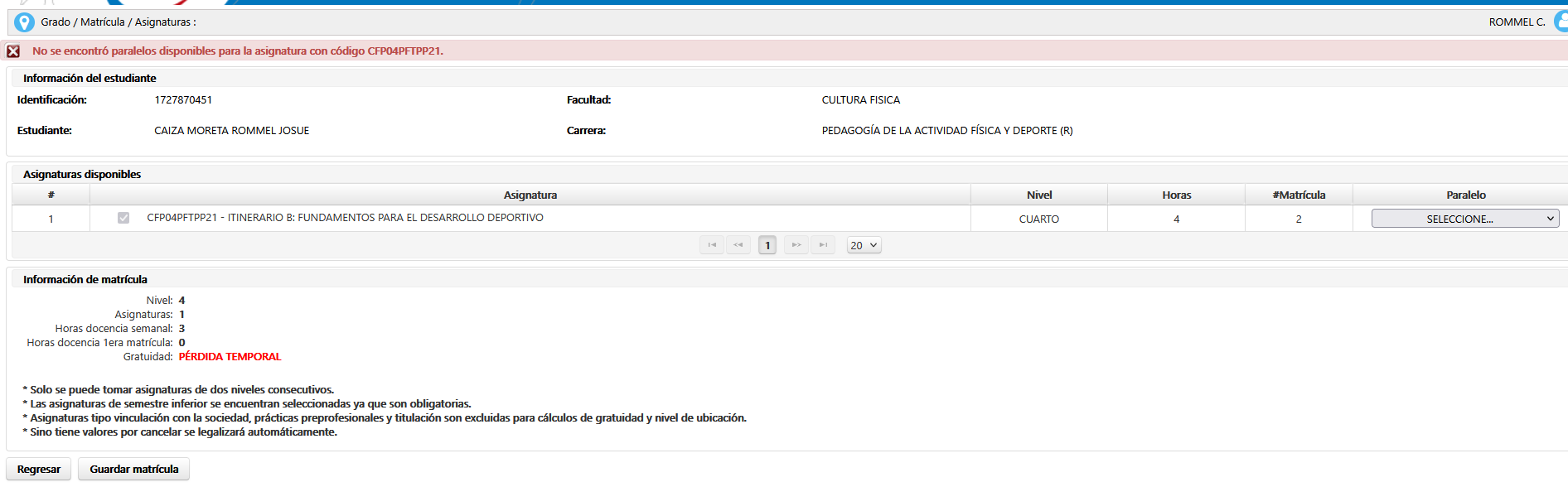Click note about dos niveles consecutivos
1568x487 pixels.
[178, 390]
